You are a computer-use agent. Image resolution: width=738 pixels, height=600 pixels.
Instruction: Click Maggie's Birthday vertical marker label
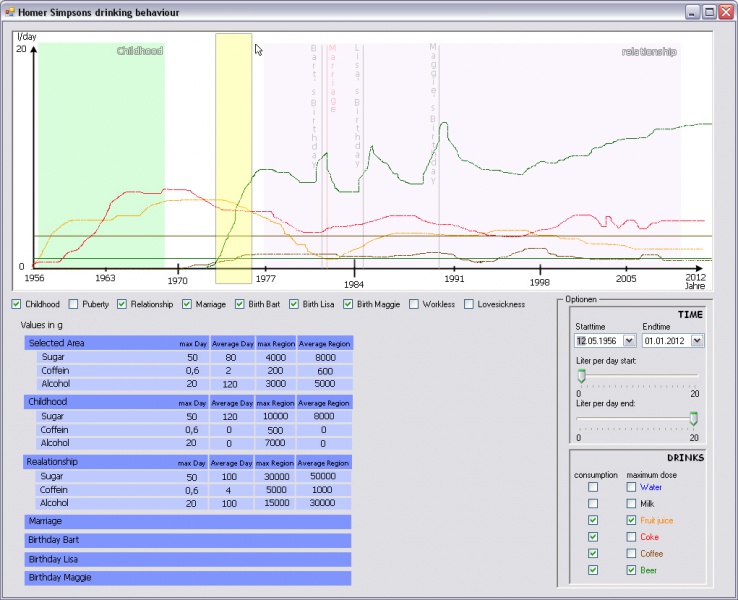coord(433,114)
